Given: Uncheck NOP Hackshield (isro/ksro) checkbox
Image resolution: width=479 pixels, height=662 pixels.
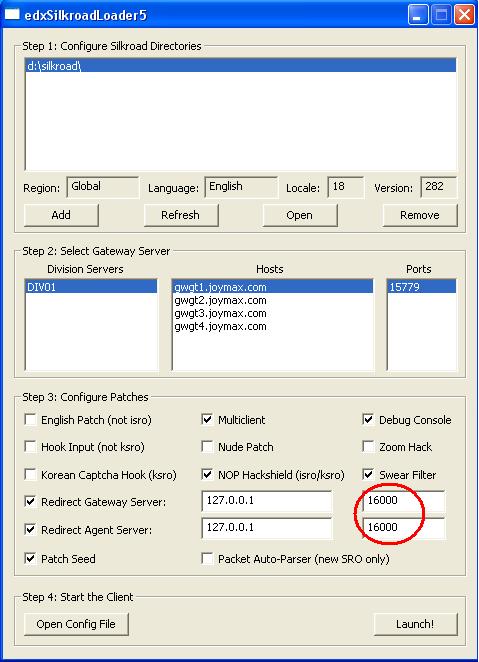Looking at the screenshot, I should click(x=207, y=475).
